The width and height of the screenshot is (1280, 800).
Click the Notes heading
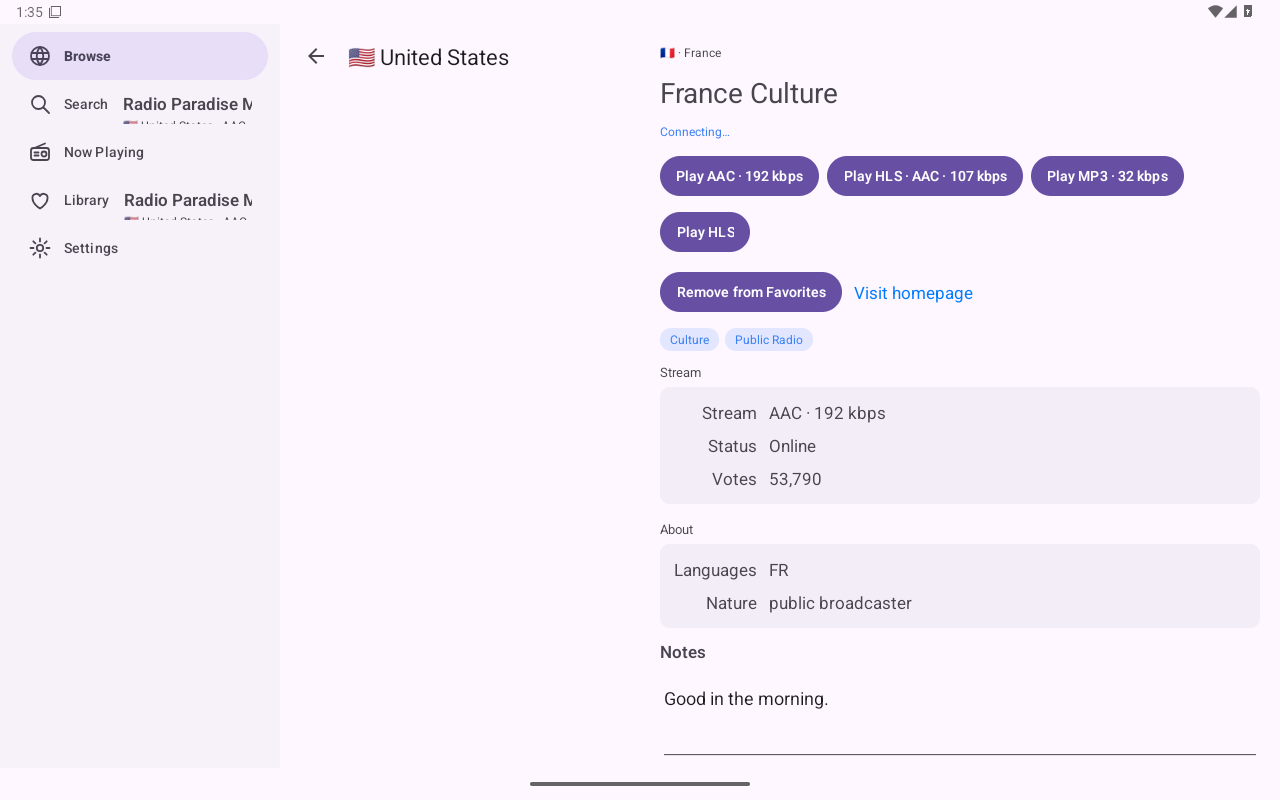click(x=683, y=652)
